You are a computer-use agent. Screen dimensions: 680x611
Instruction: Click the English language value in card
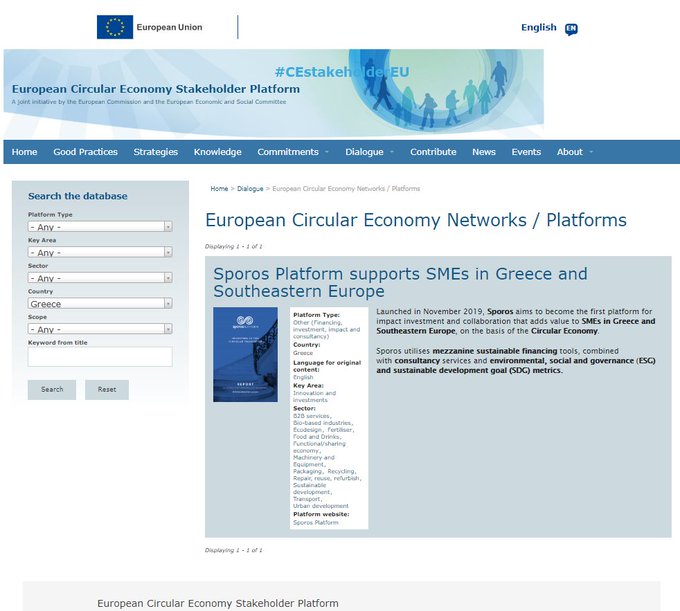(303, 377)
